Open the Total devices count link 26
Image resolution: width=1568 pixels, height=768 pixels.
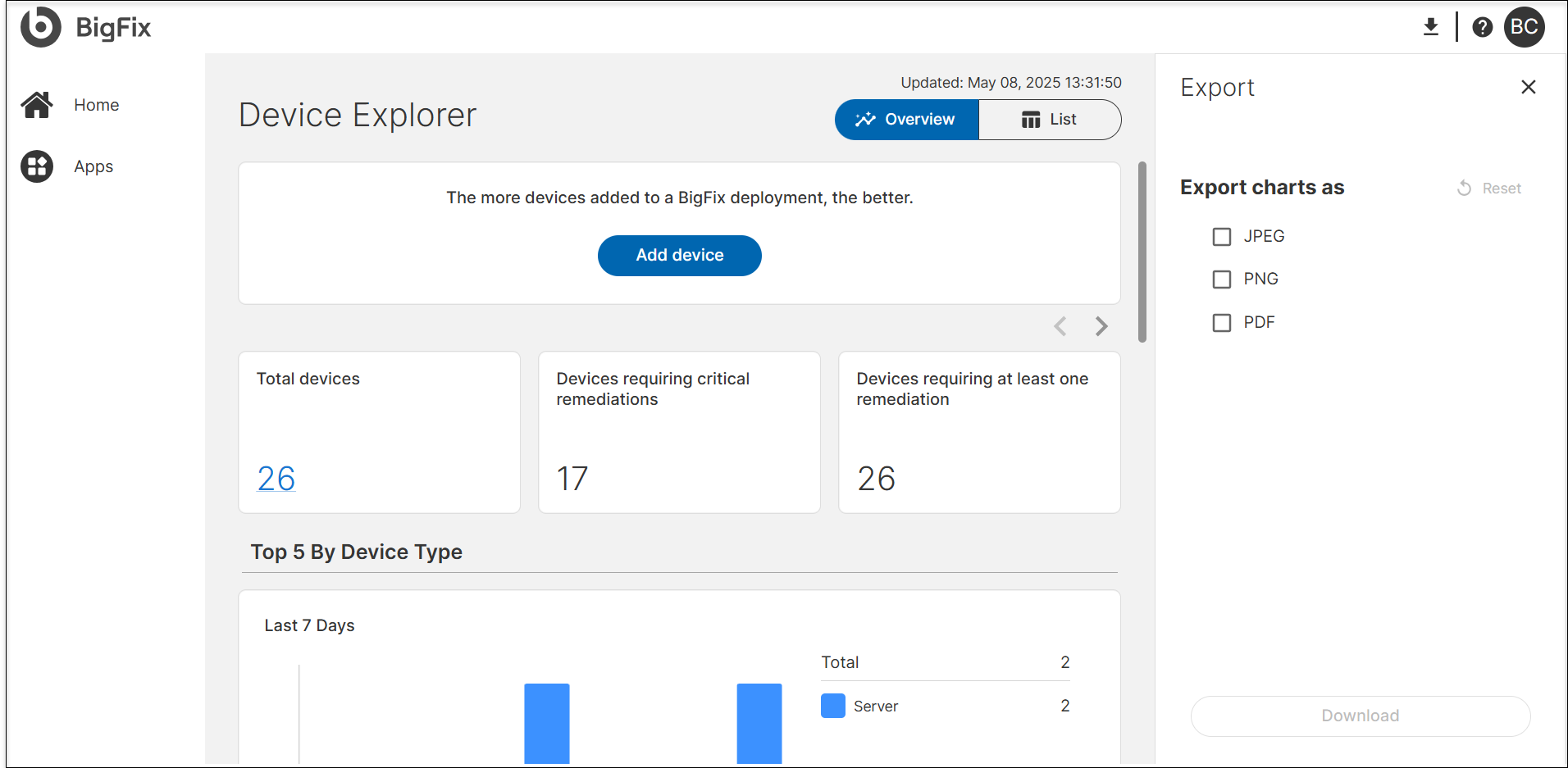point(276,479)
